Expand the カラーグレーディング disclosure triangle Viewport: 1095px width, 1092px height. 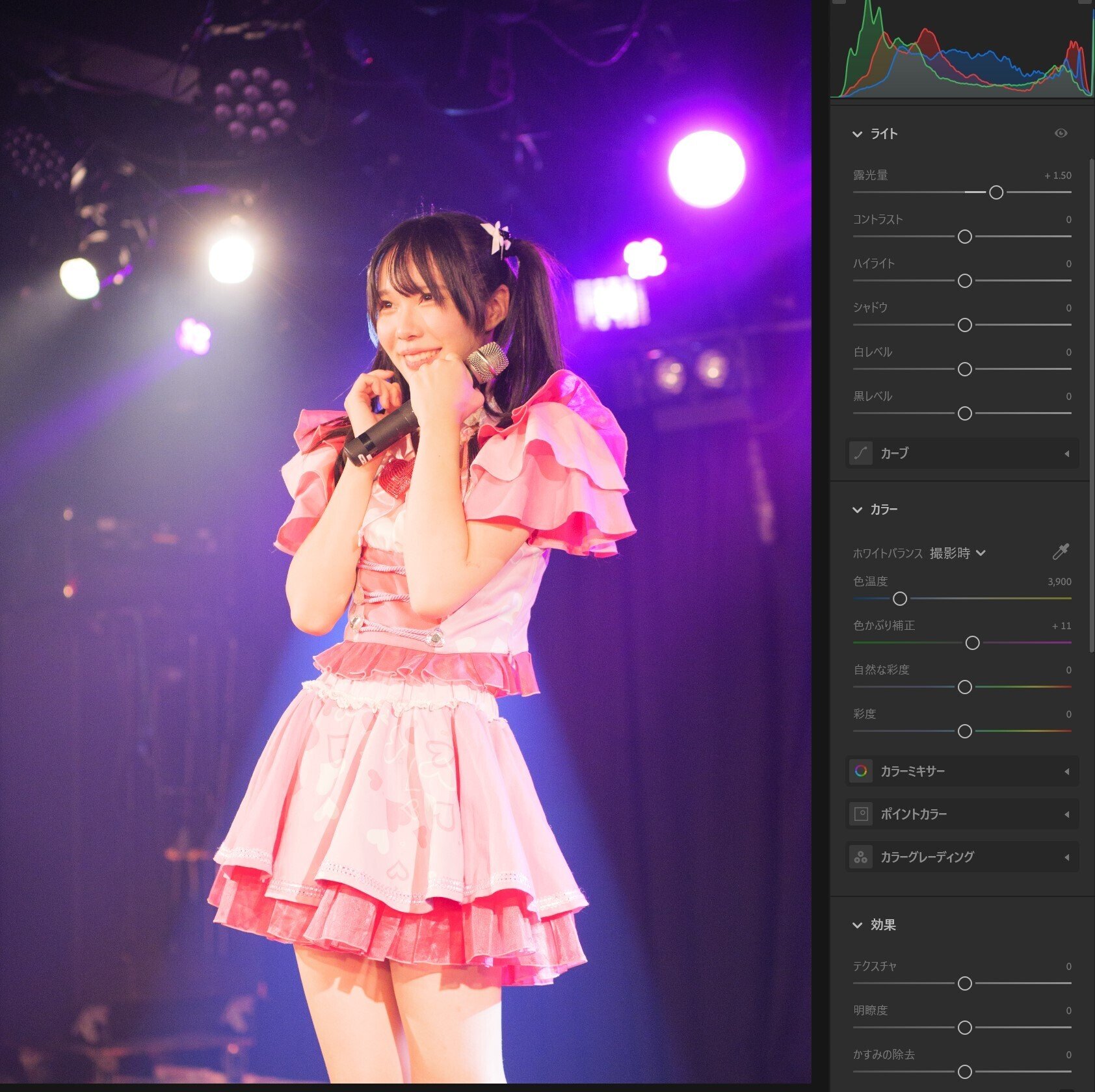coord(1066,857)
